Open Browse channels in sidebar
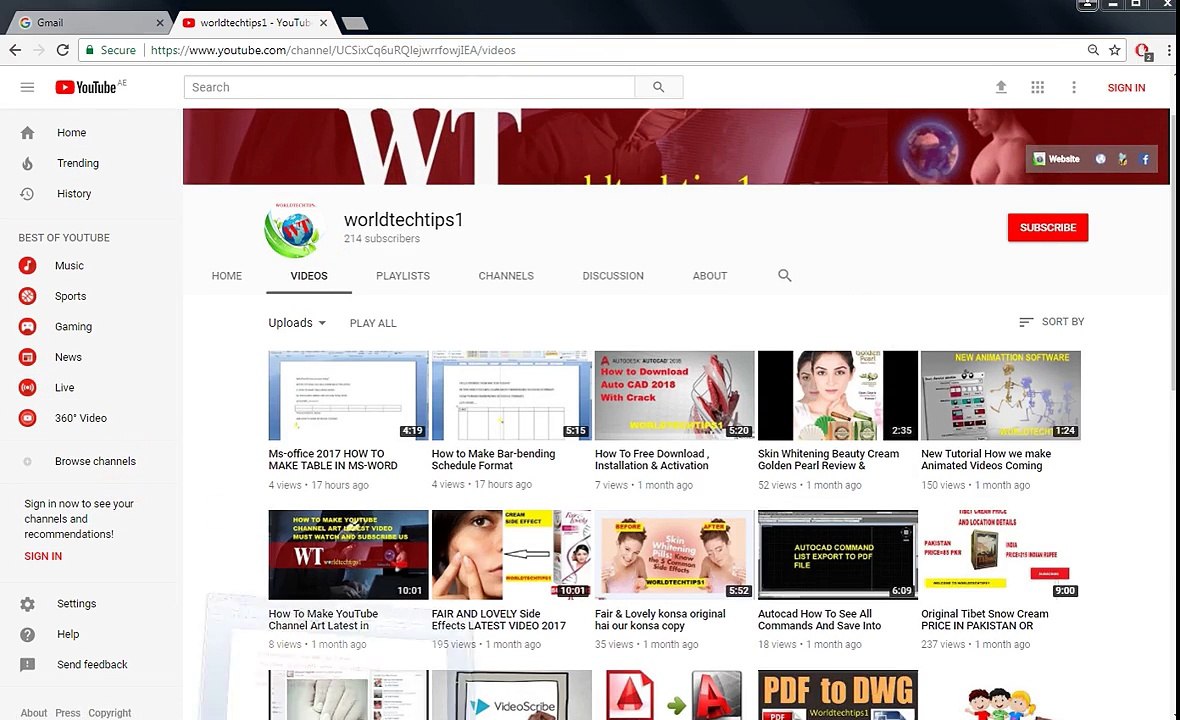 96,461
